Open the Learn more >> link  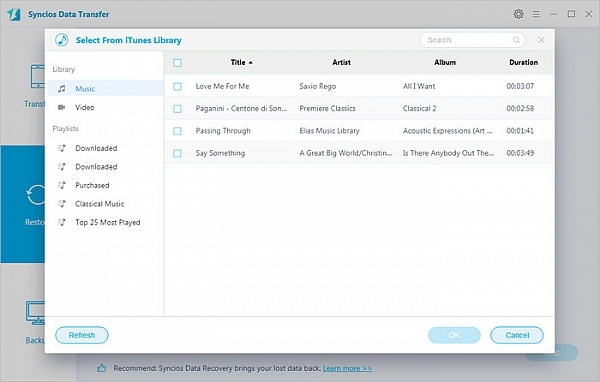pyautogui.click(x=347, y=368)
